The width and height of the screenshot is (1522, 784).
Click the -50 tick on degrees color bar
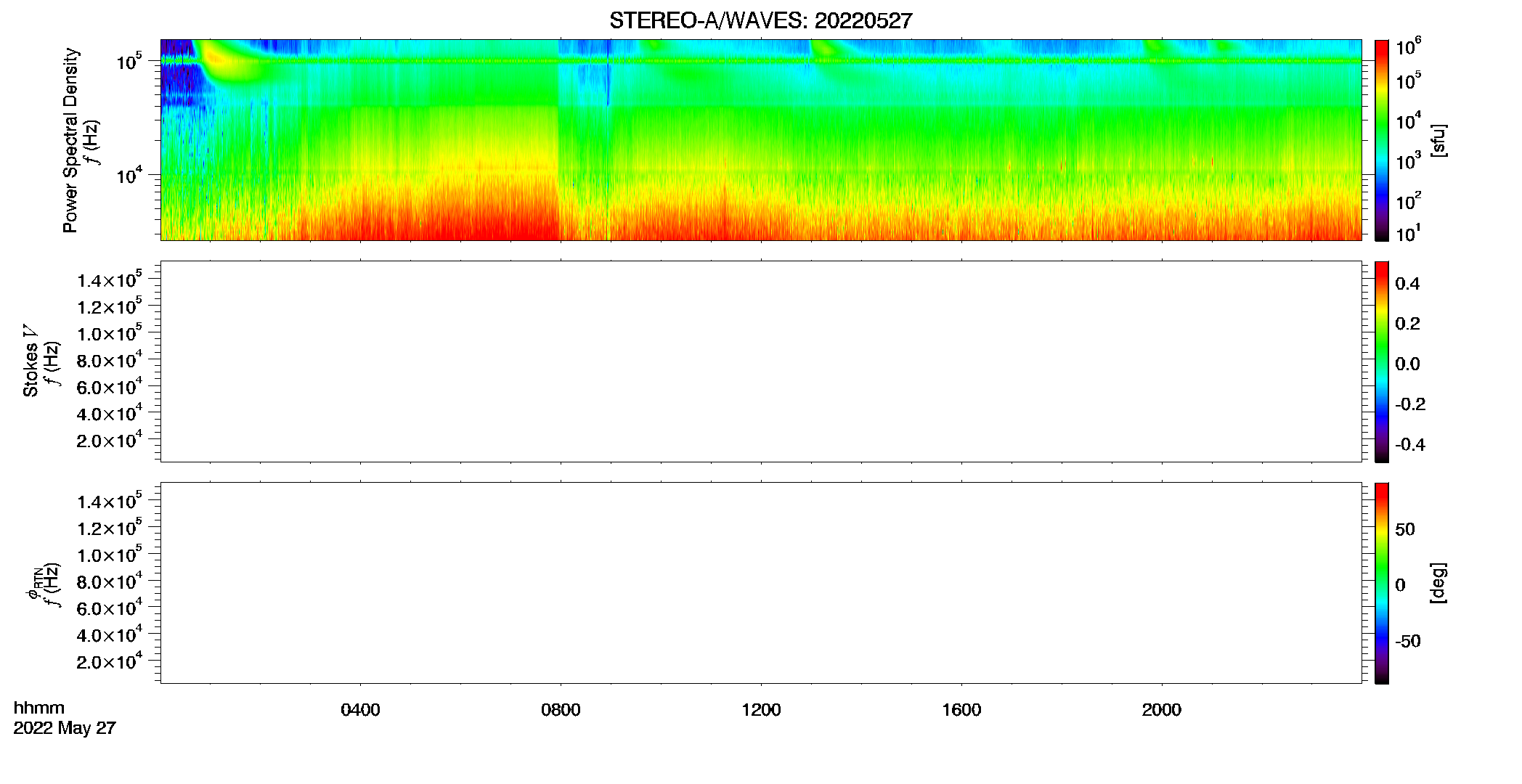(x=1408, y=642)
